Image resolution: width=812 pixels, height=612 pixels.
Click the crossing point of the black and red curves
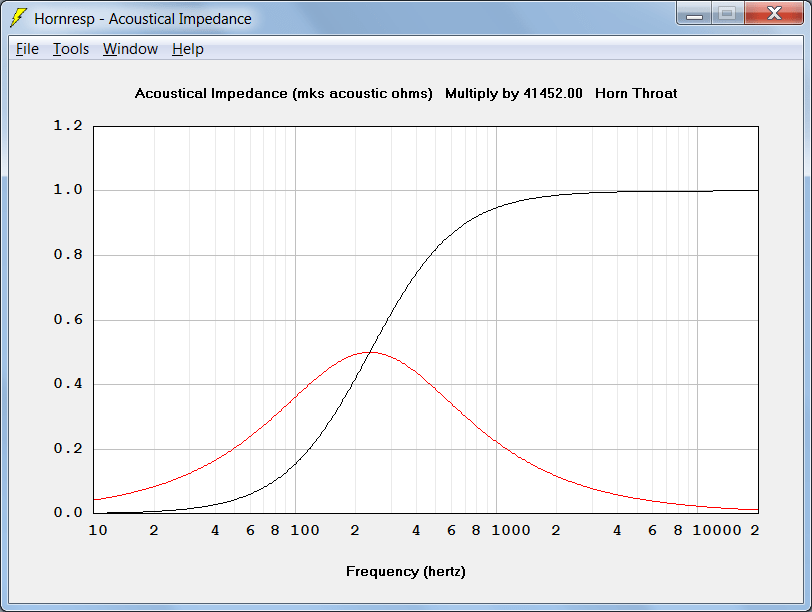369,353
